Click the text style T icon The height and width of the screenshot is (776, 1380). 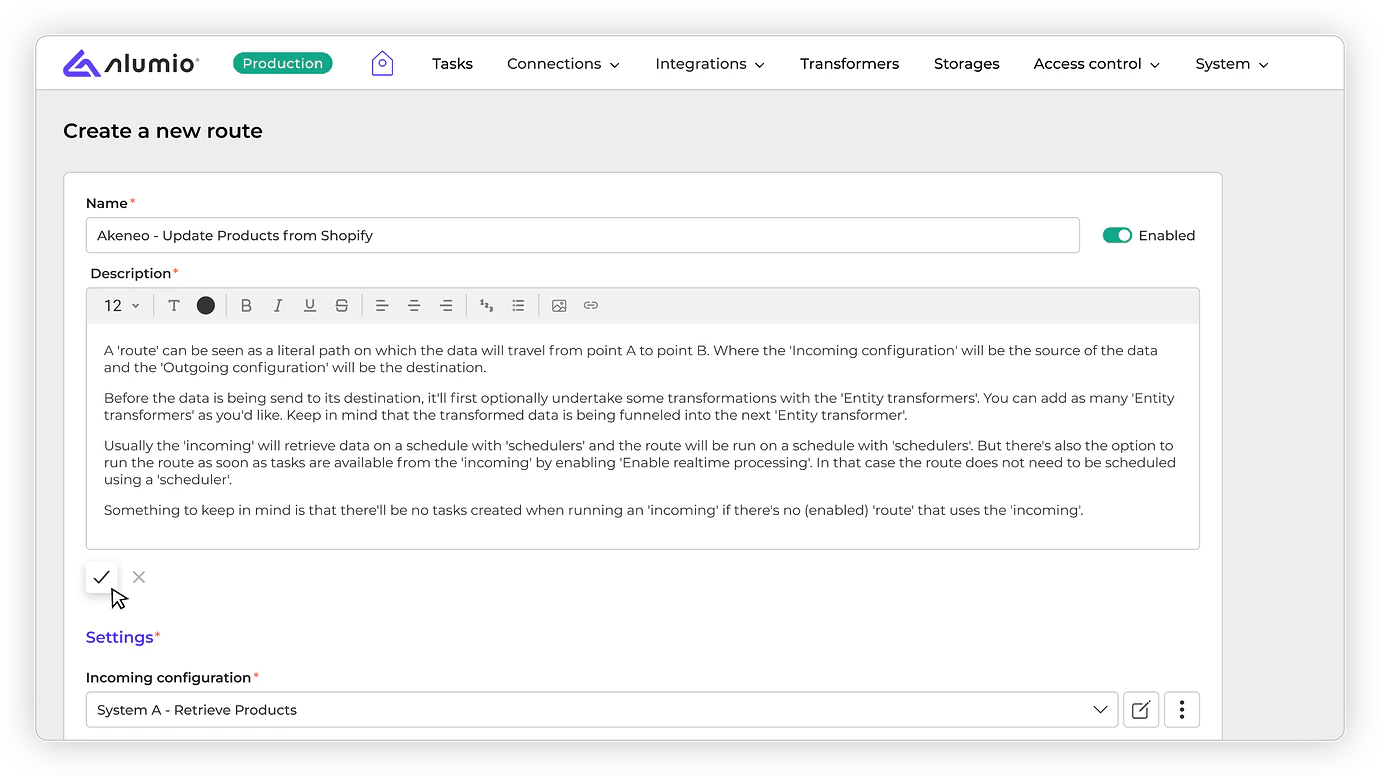point(174,306)
